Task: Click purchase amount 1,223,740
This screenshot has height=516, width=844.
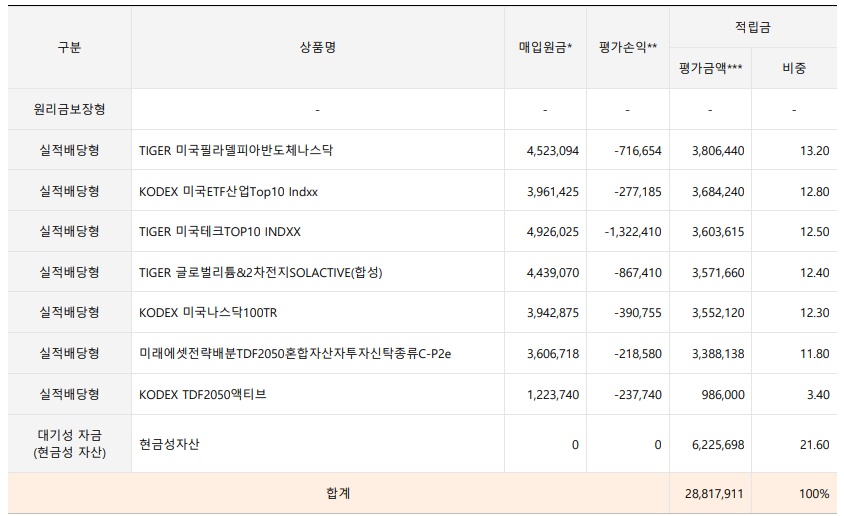Action: point(553,394)
